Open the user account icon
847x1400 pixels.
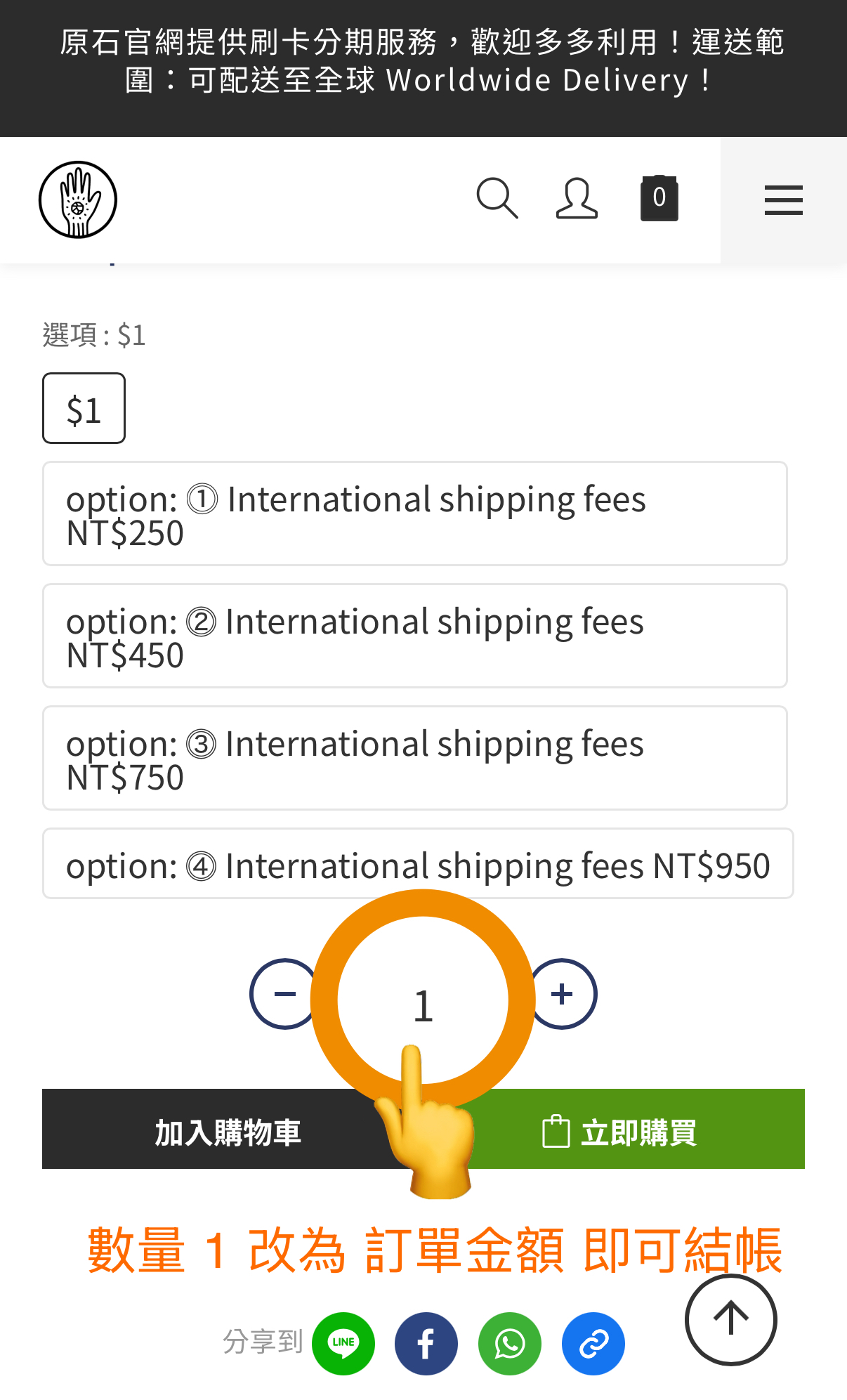click(577, 199)
